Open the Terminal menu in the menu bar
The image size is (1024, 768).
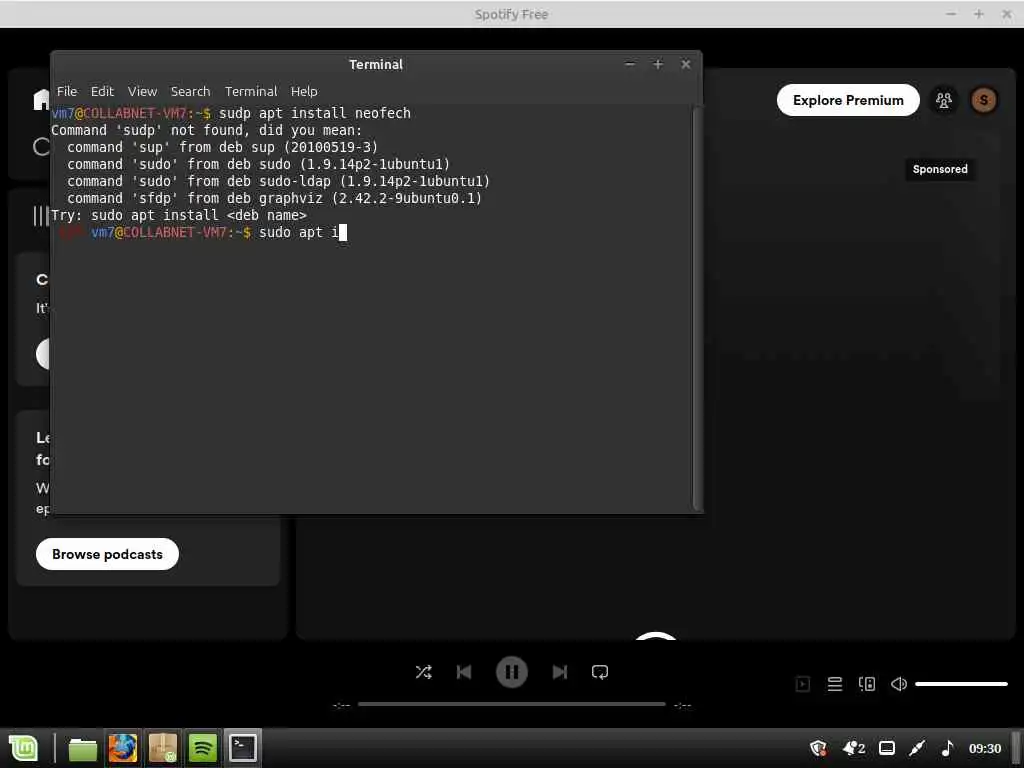click(x=251, y=91)
